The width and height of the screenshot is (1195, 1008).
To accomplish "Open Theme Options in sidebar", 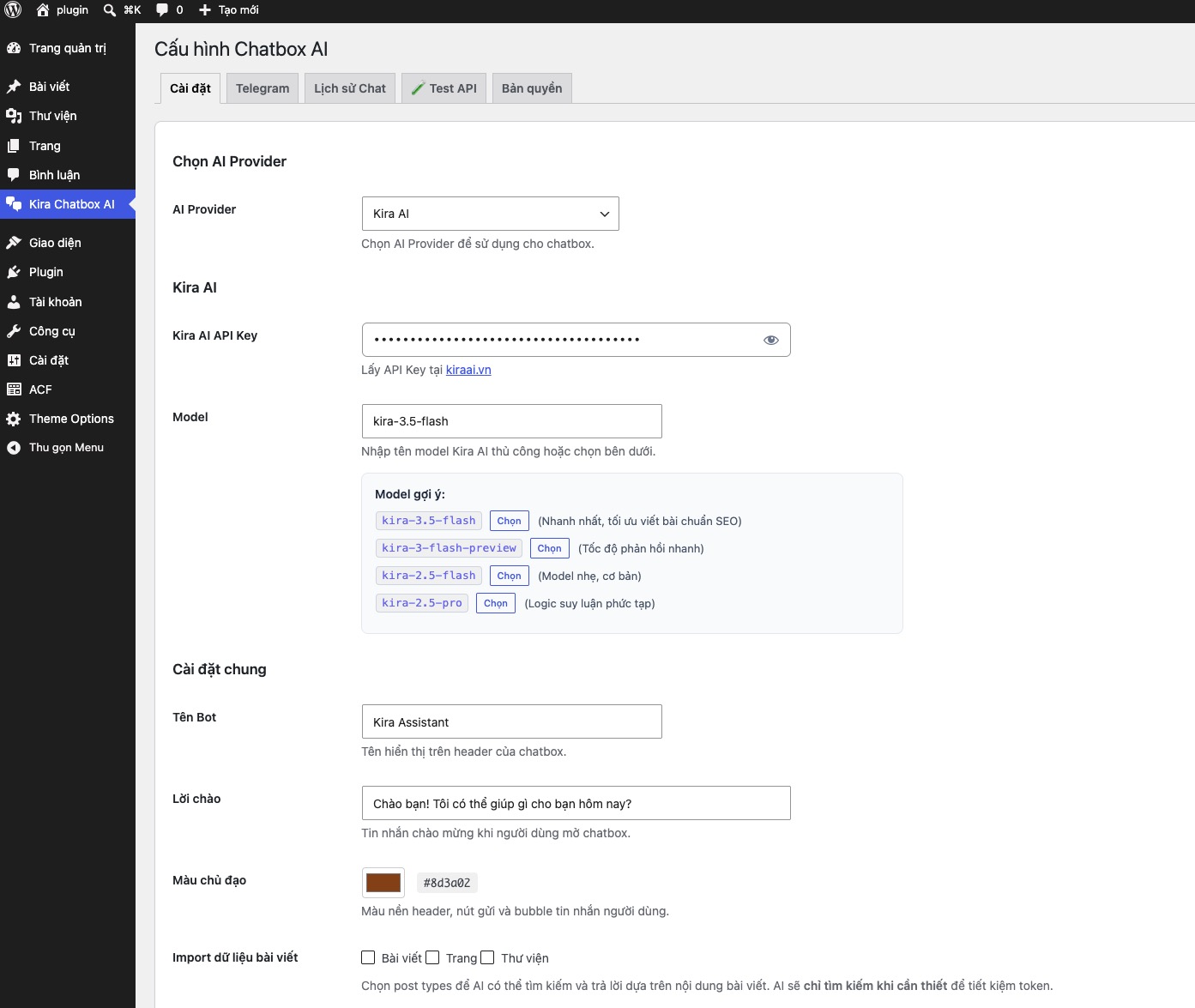I will point(68,419).
